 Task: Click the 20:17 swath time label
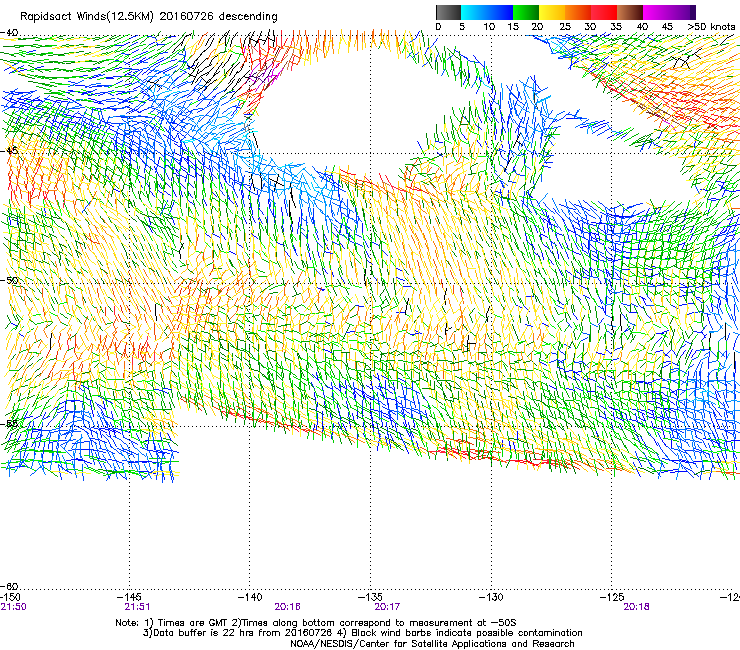[387, 607]
